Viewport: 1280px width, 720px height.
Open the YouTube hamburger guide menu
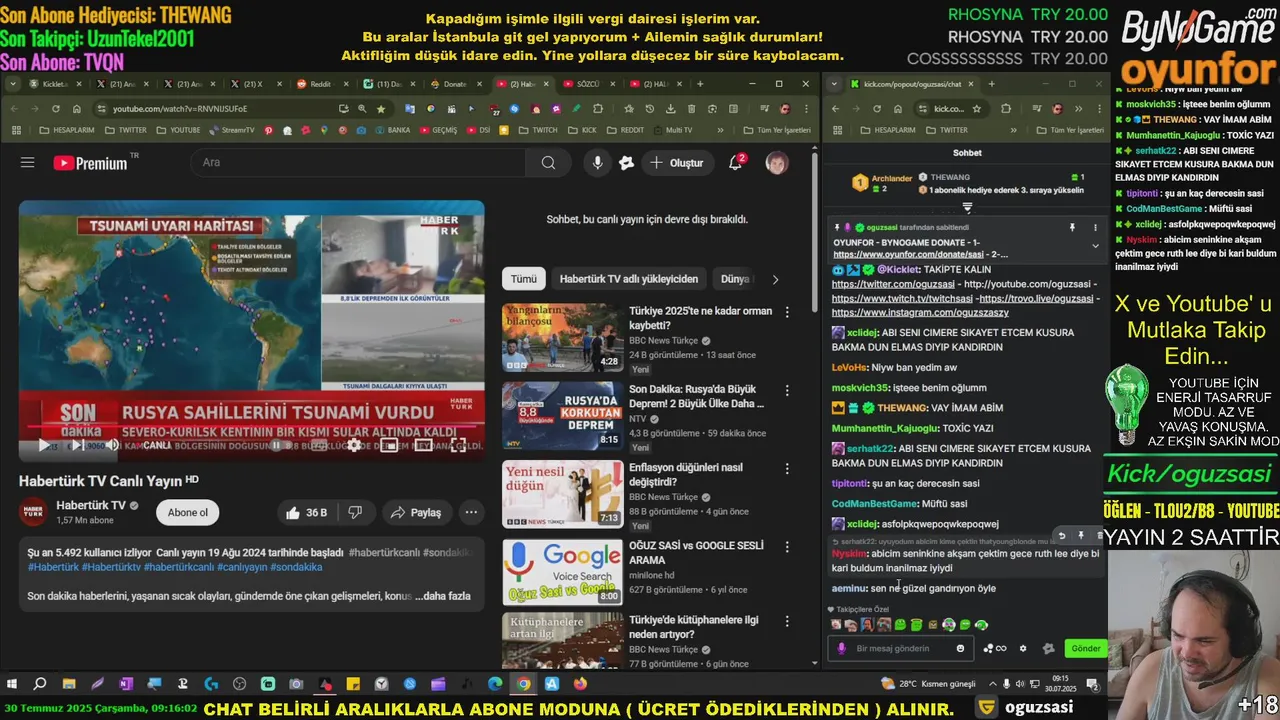point(27,163)
